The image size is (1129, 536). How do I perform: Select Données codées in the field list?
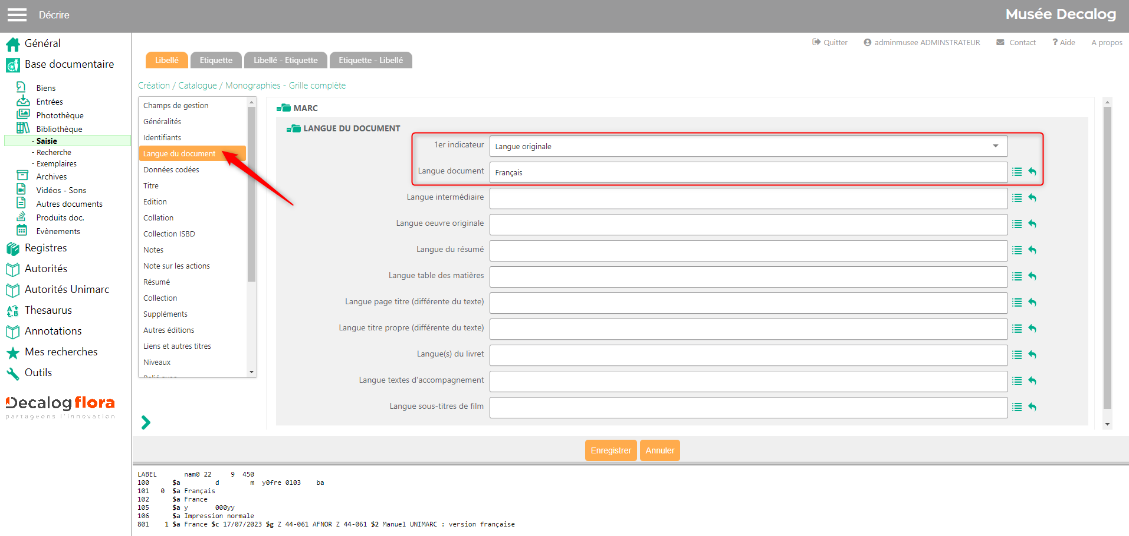pyautogui.click(x=171, y=170)
